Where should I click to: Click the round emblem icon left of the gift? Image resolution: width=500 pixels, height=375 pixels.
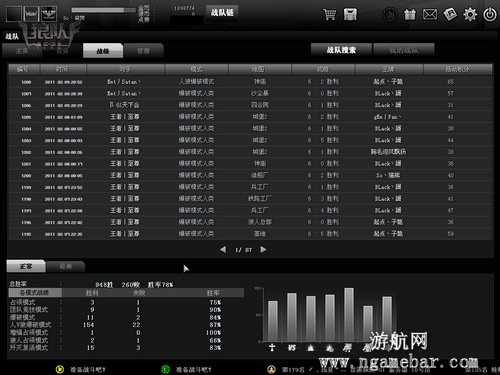pyautogui.click(x=390, y=15)
